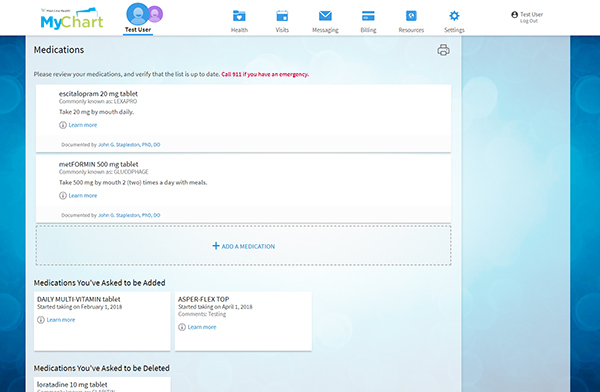
Task: Click ADD A MEDICATION text
Action: [x=248, y=247]
